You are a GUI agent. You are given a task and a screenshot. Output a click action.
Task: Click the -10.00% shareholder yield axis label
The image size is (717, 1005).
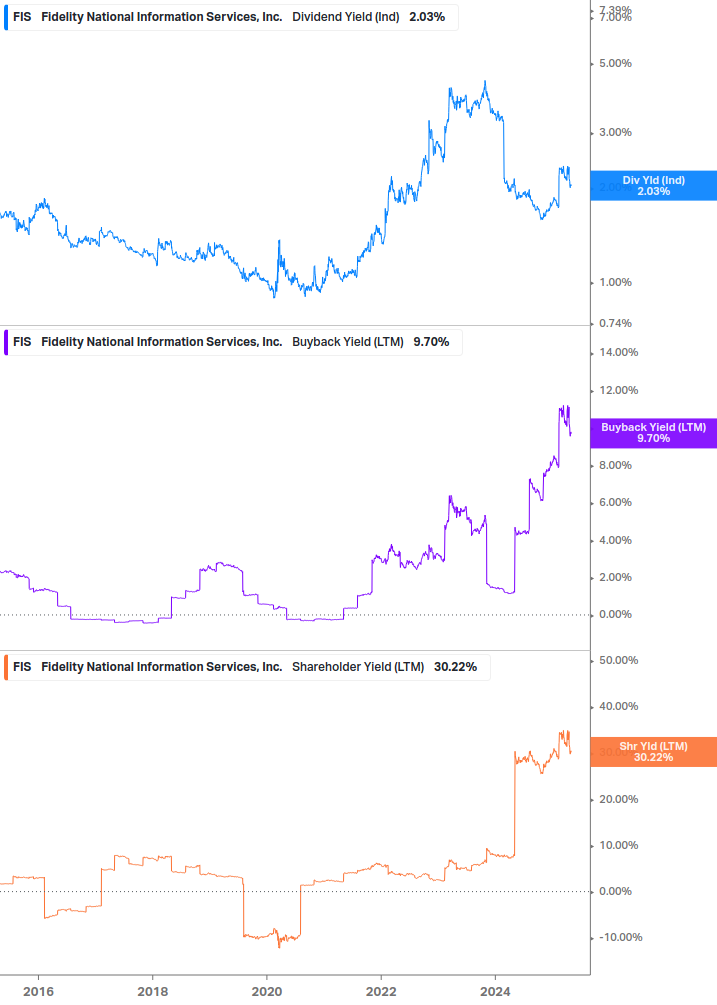pyautogui.click(x=620, y=937)
